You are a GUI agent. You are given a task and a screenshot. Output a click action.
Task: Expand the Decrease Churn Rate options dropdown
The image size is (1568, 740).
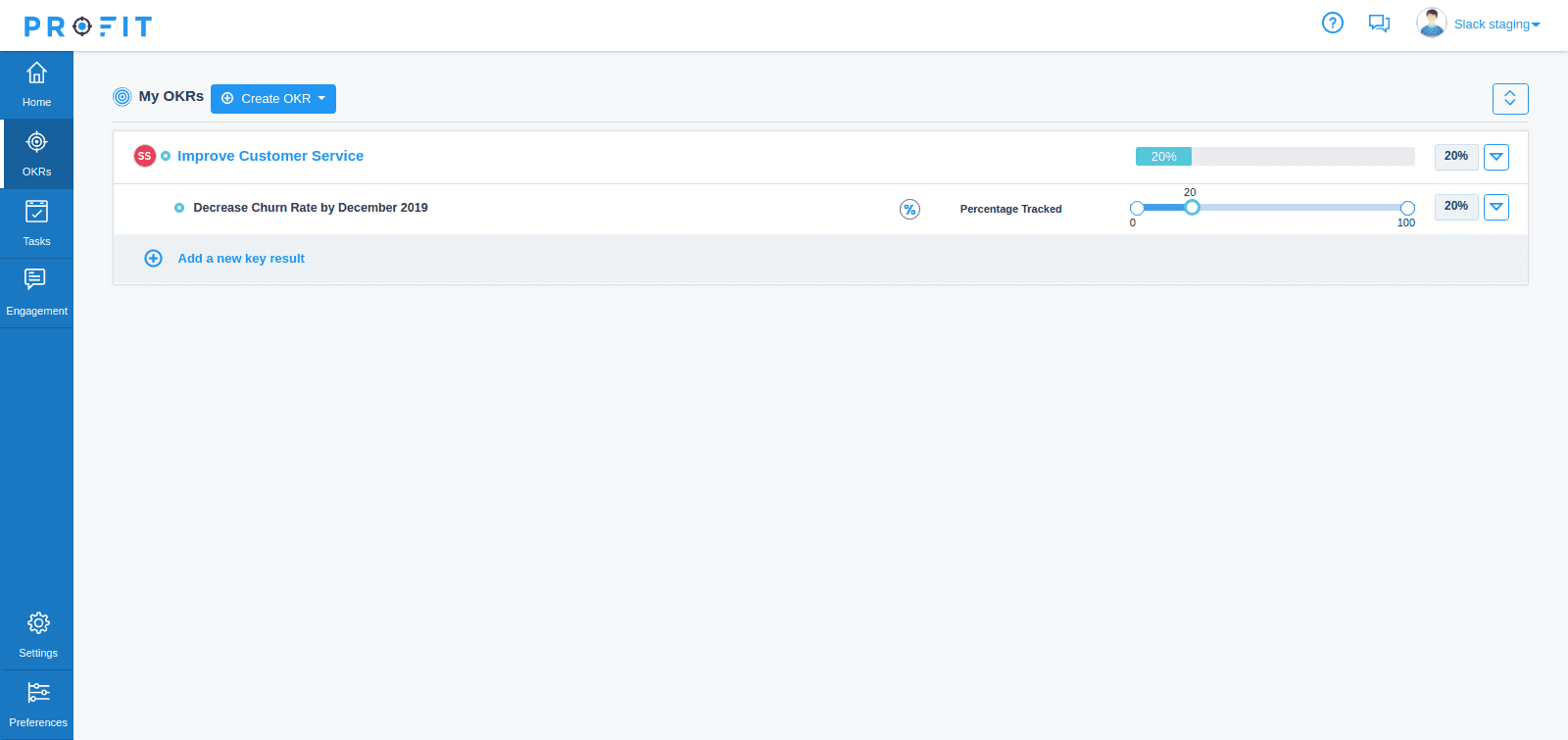point(1496,207)
